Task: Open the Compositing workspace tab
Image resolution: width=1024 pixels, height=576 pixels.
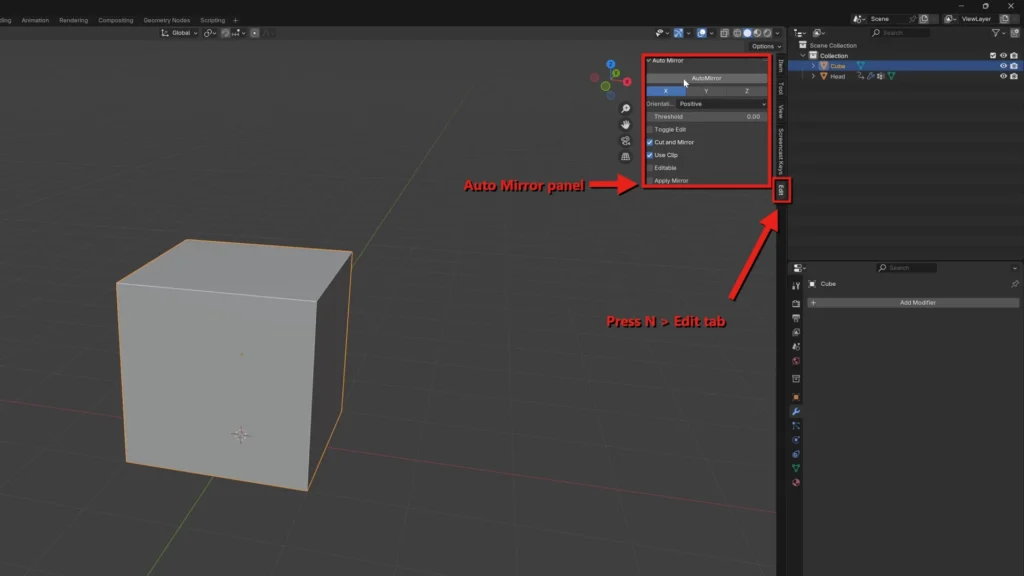Action: tap(116, 20)
